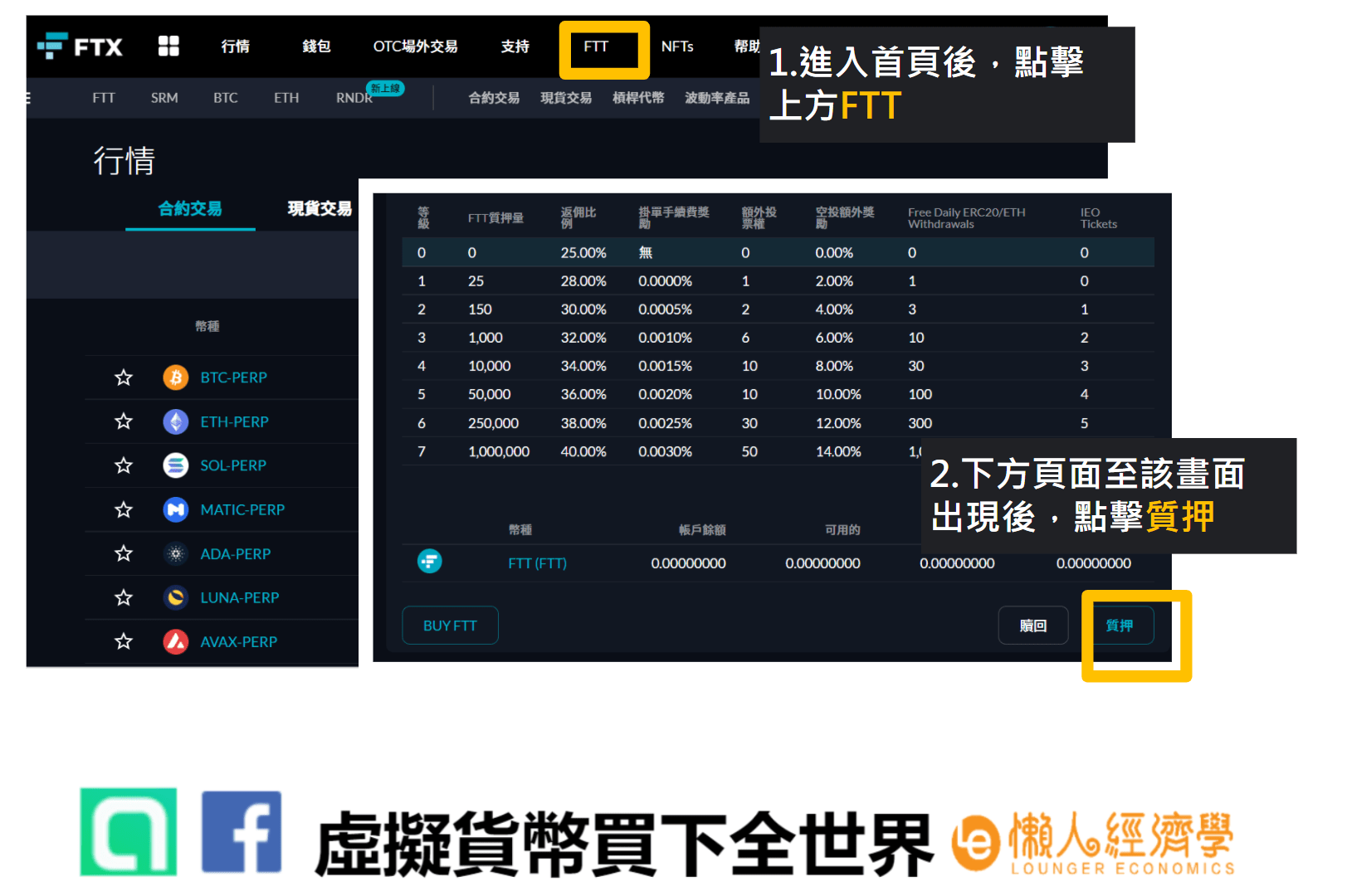Select RNDR in the ticker bar

click(354, 98)
